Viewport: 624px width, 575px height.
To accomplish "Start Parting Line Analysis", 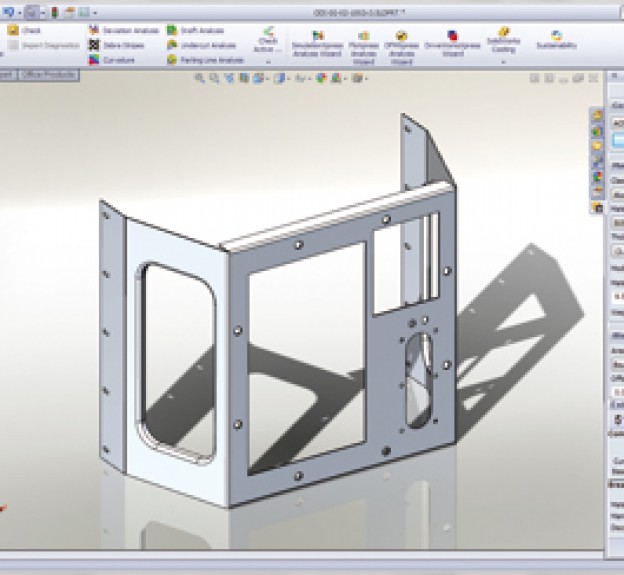I will point(206,60).
